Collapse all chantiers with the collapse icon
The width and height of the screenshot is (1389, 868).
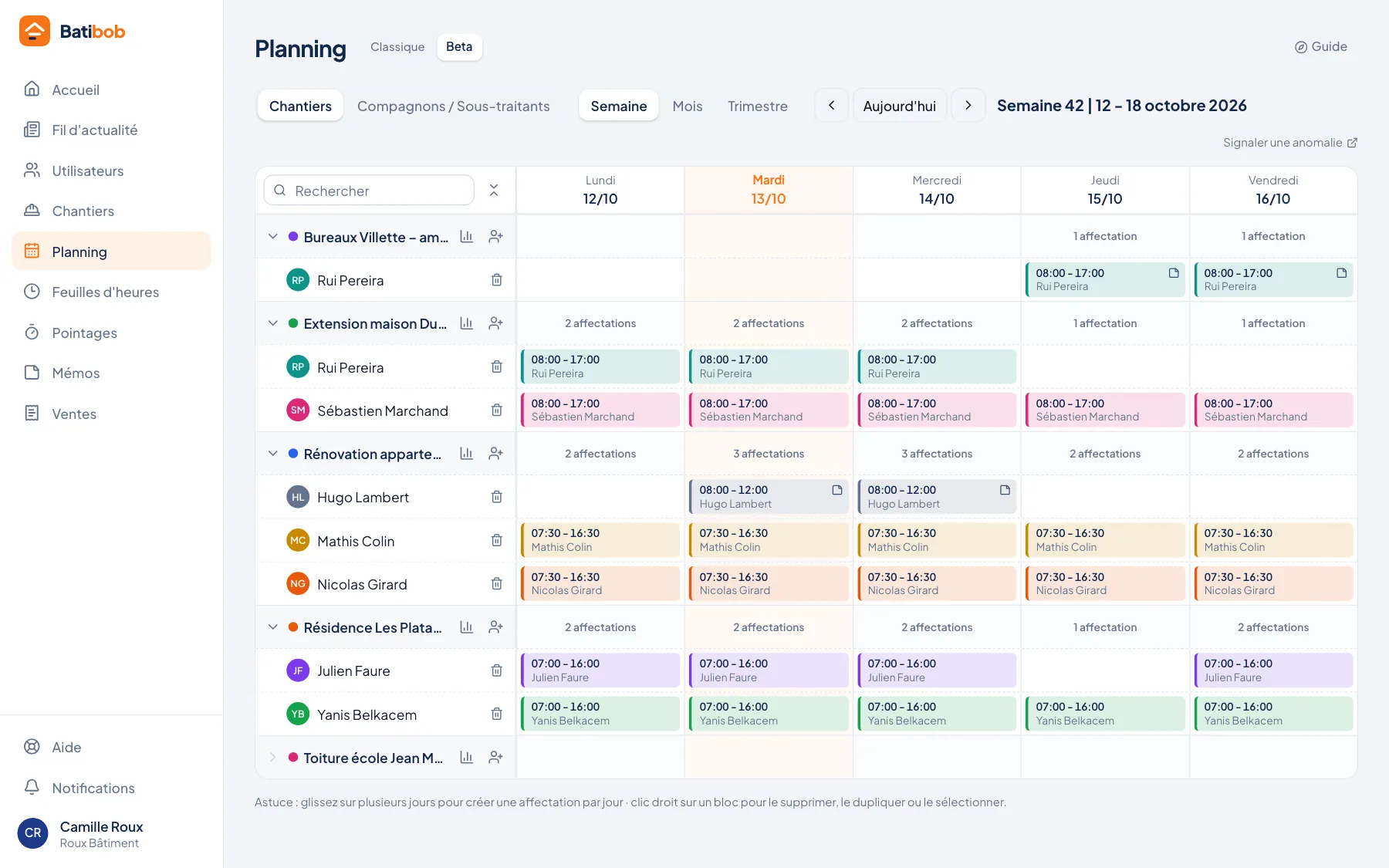click(x=494, y=190)
